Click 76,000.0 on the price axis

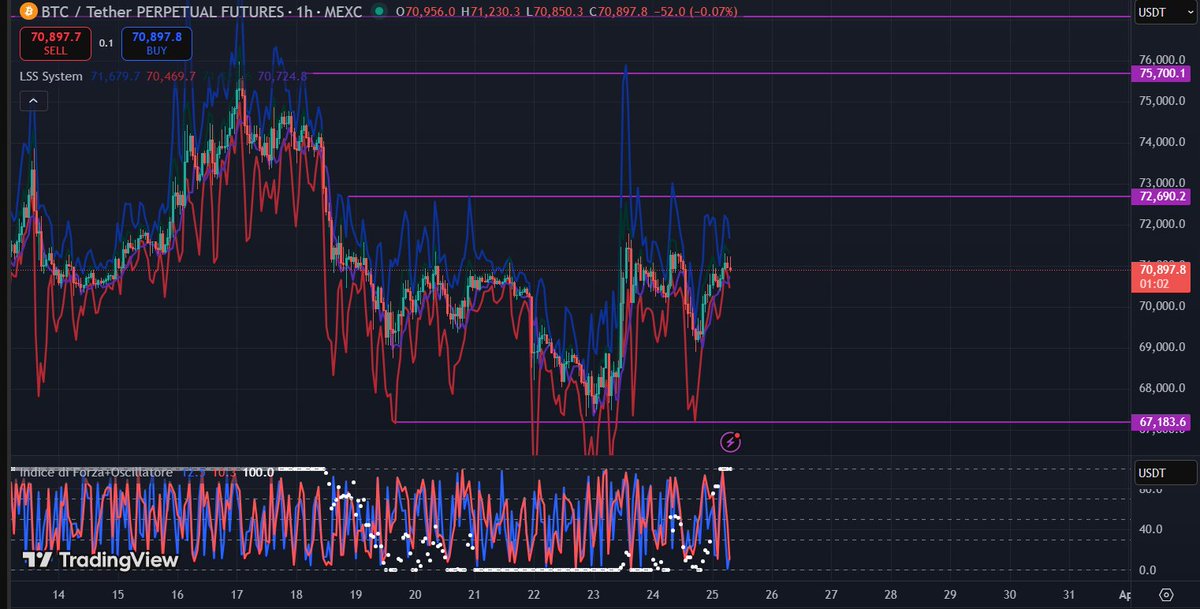tap(1162, 60)
